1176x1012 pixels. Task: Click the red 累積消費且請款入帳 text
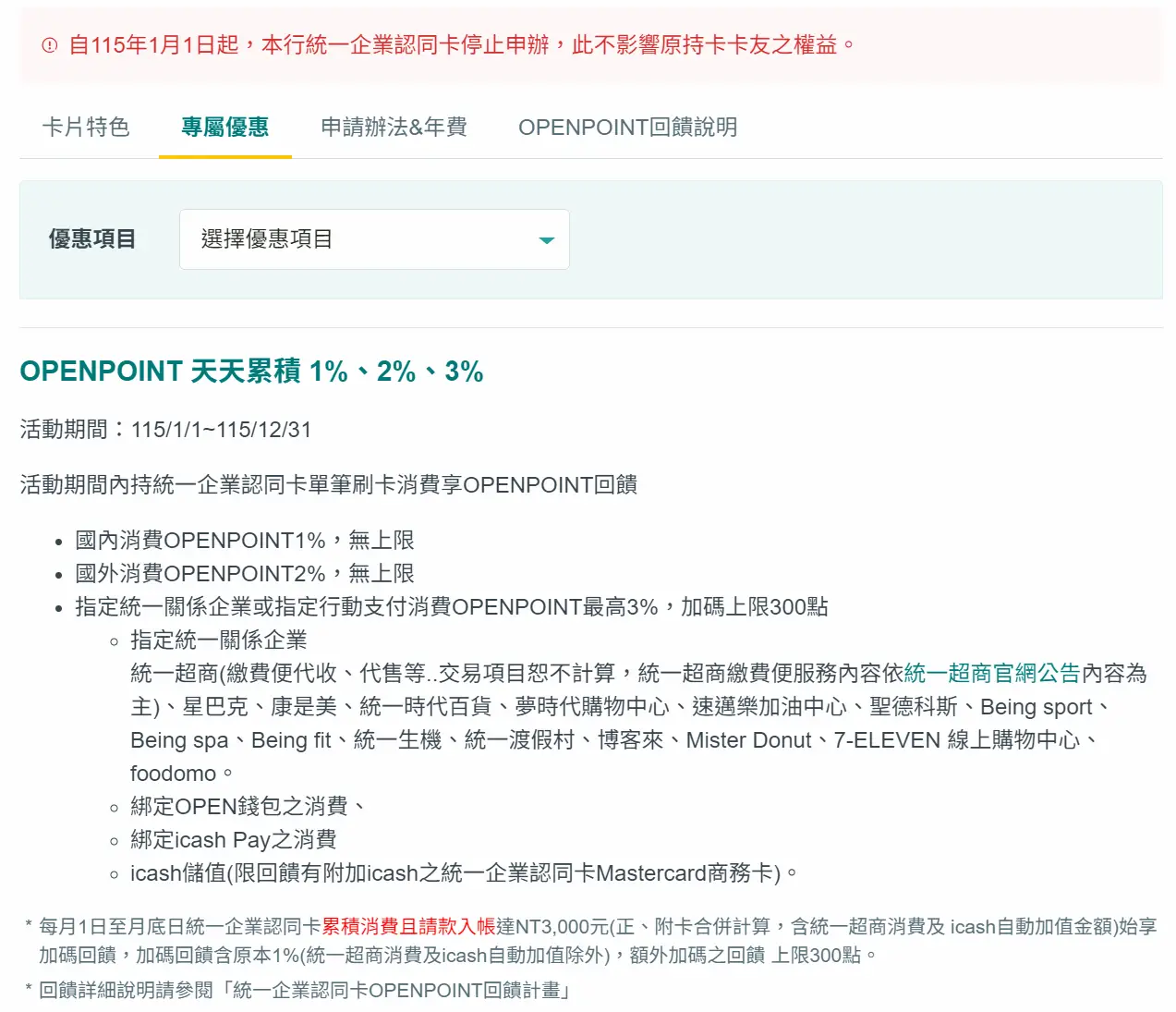(x=408, y=927)
